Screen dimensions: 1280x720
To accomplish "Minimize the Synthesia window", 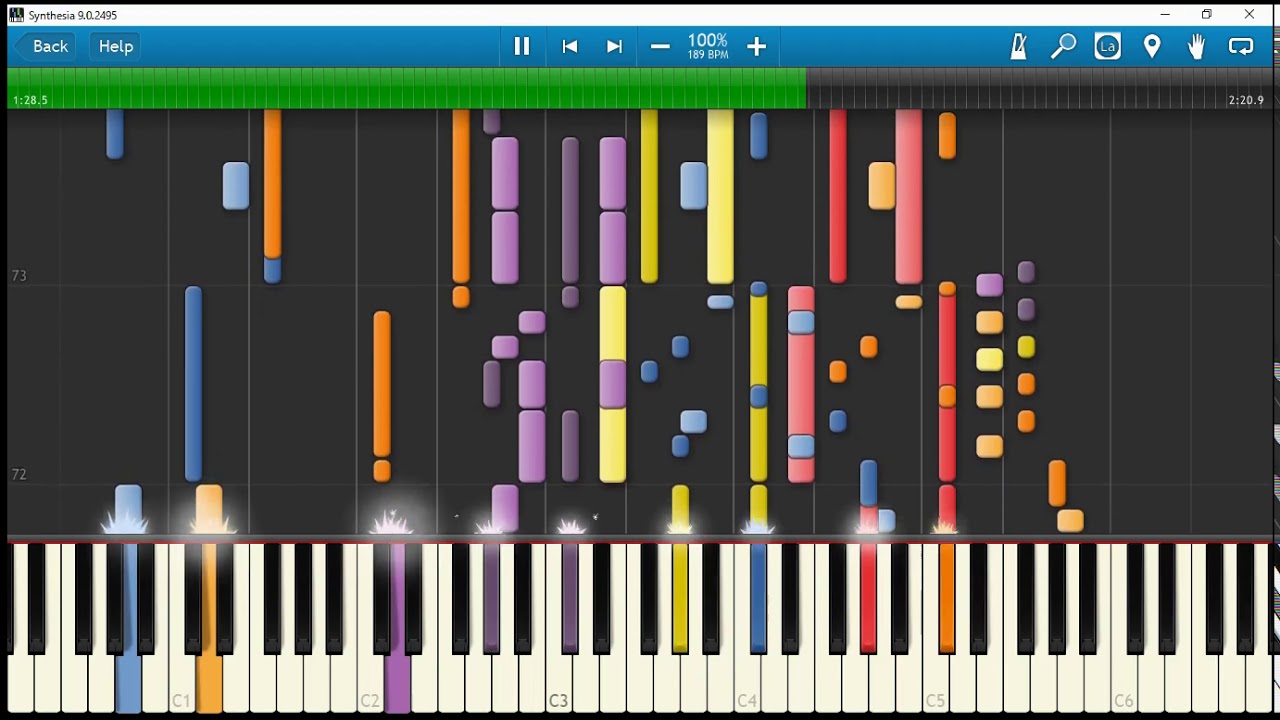I will pyautogui.click(x=1165, y=15).
